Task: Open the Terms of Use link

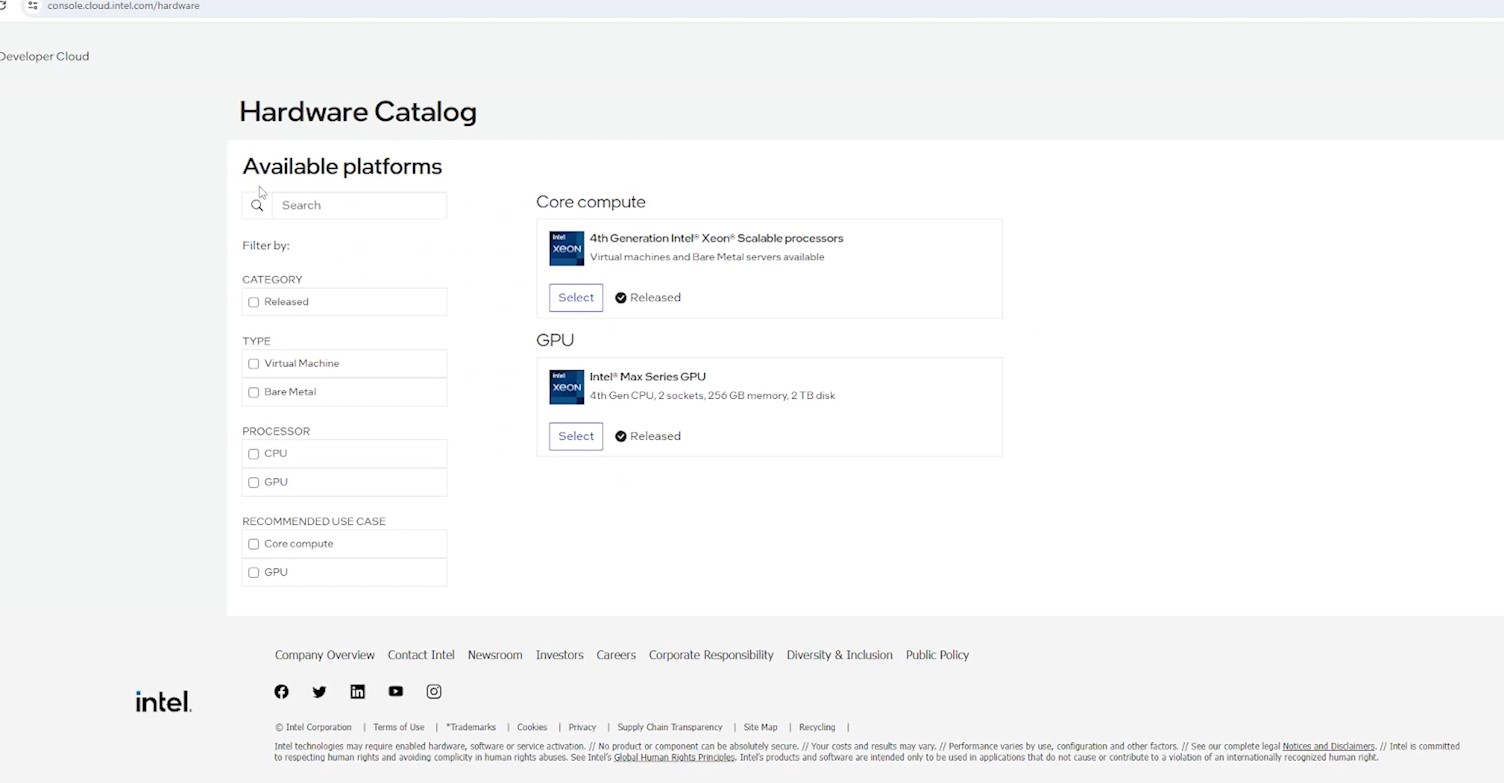Action: pyautogui.click(x=398, y=727)
